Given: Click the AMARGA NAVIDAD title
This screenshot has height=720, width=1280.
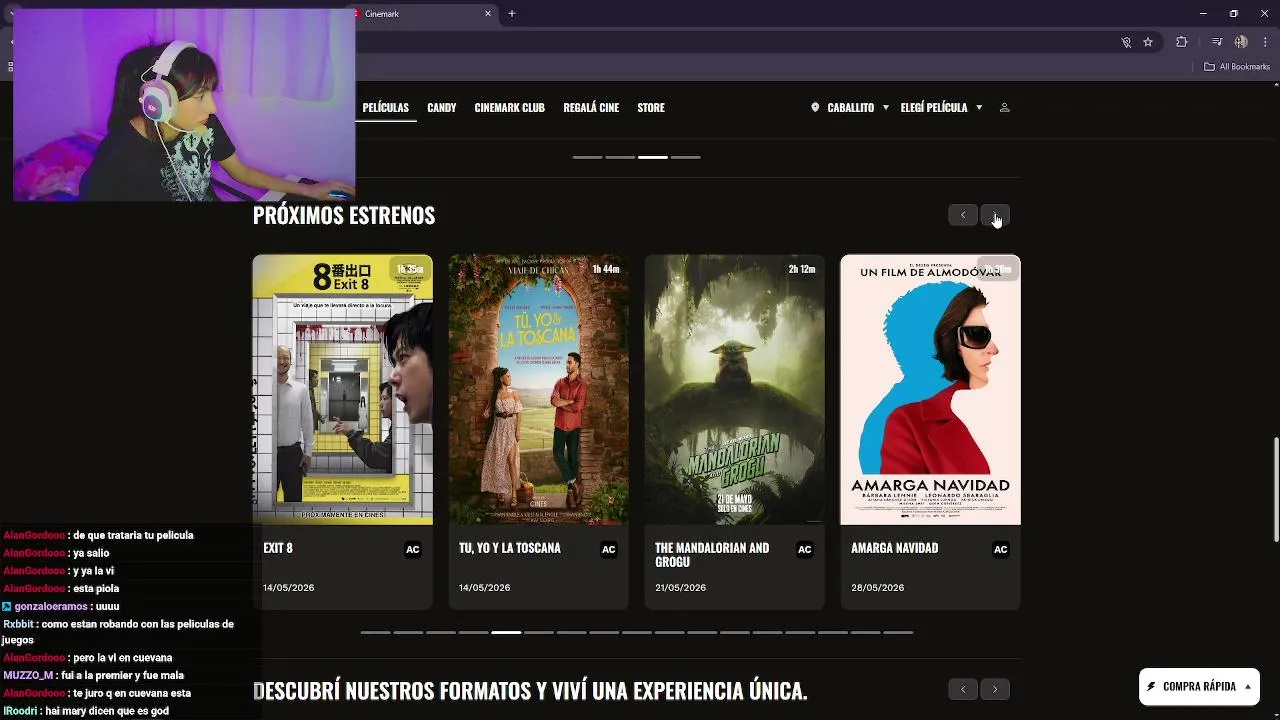Looking at the screenshot, I should pyautogui.click(x=894, y=548).
